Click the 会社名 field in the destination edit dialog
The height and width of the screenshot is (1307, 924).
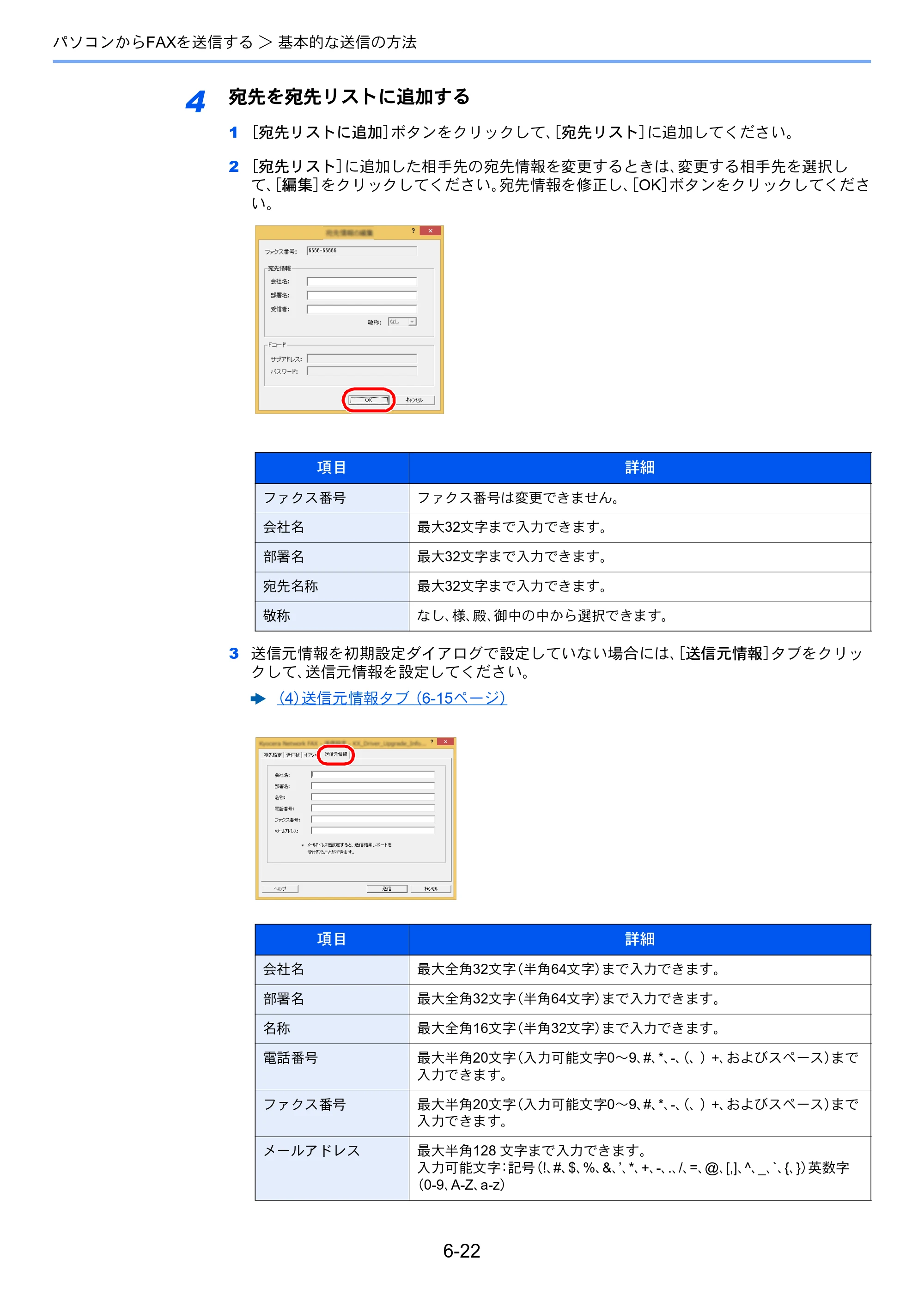(x=362, y=281)
